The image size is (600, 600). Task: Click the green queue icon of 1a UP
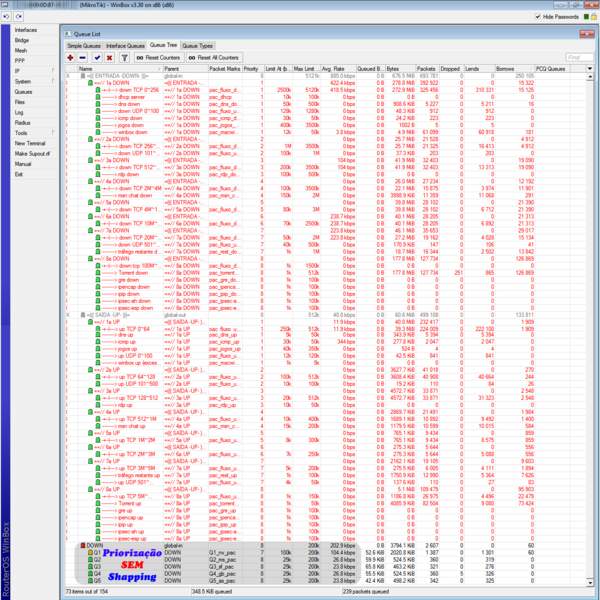[x=90, y=322]
